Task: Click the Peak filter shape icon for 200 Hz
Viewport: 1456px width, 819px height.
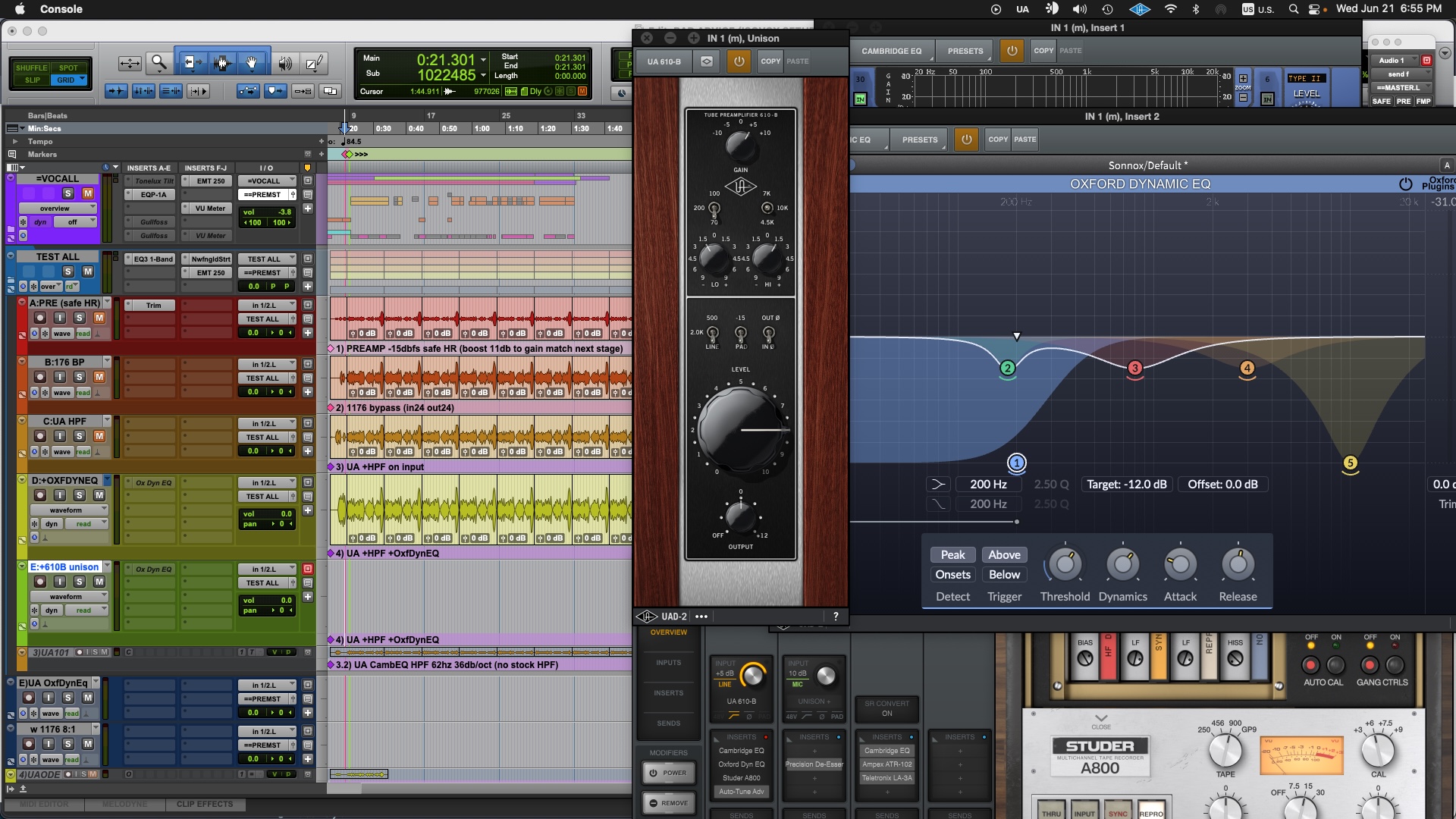Action: (938, 485)
